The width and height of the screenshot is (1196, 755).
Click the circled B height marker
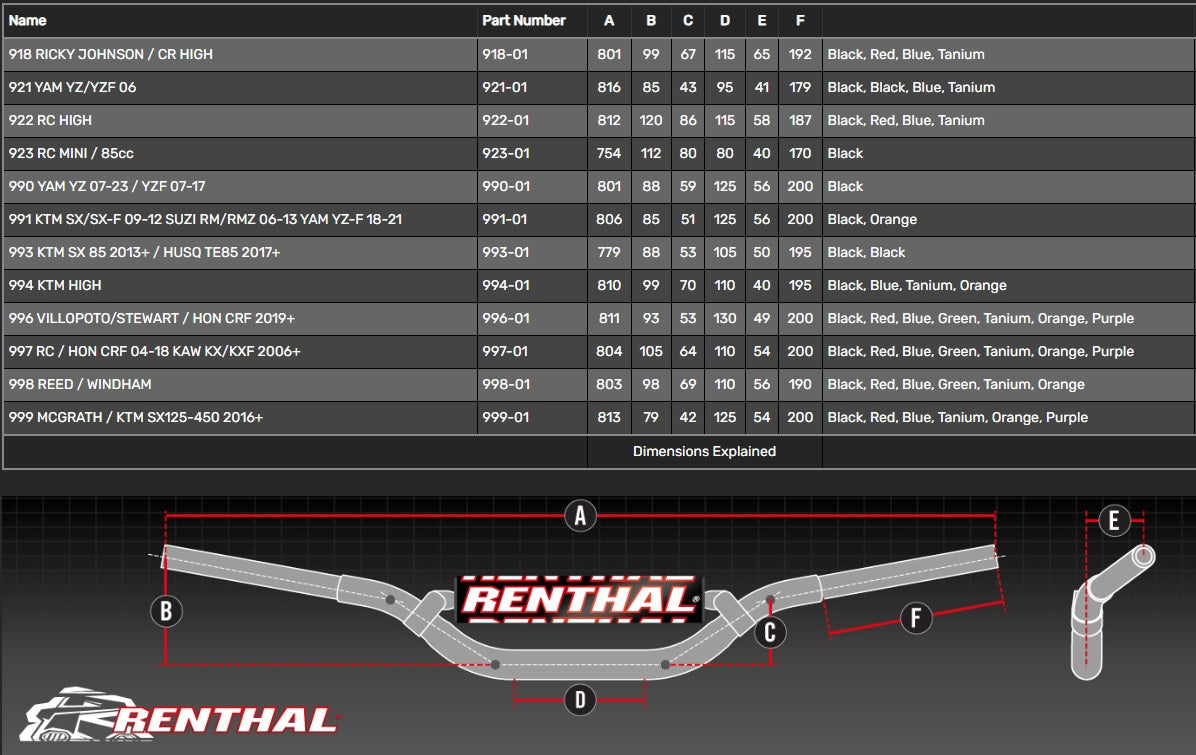pos(166,610)
